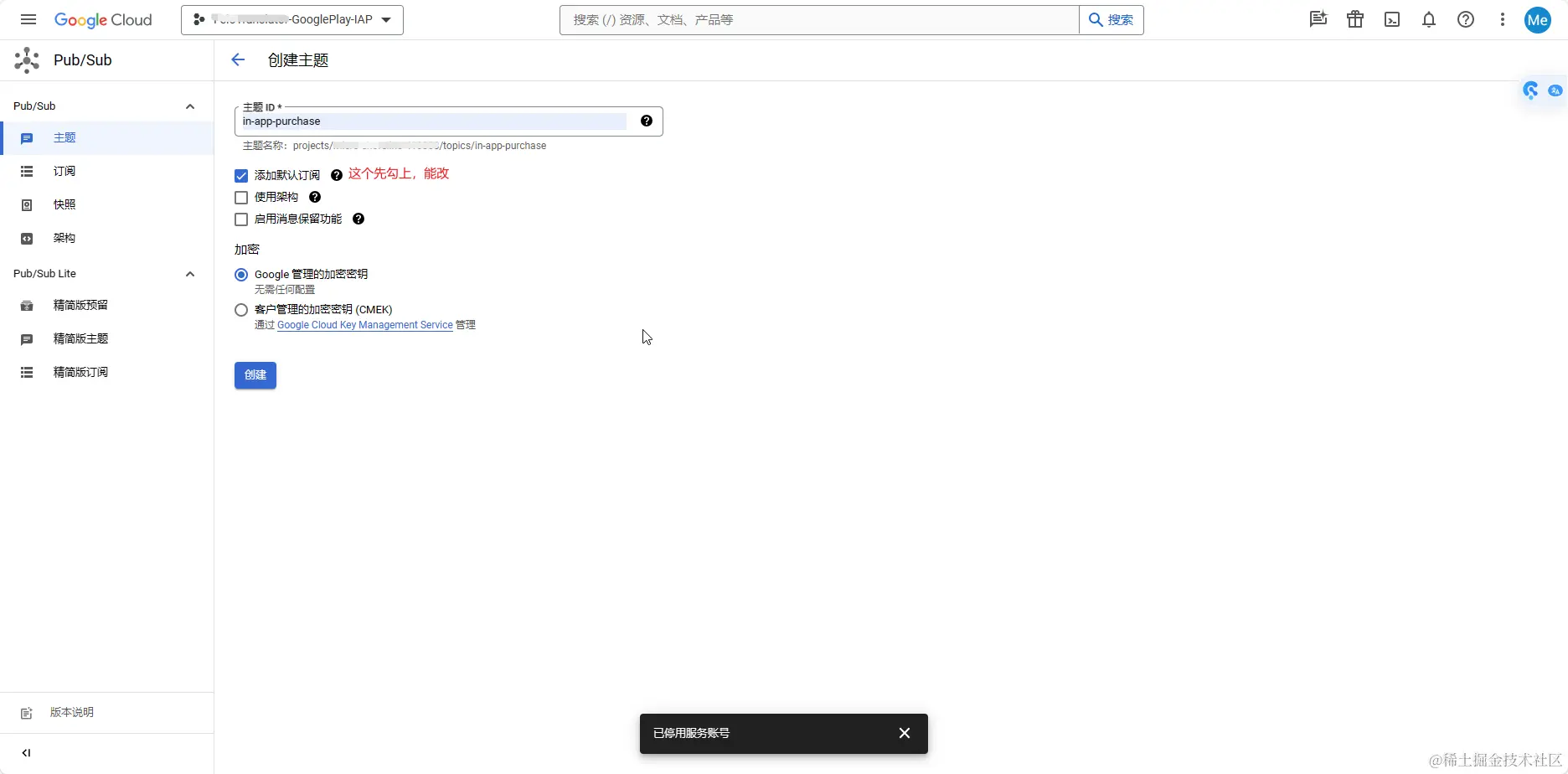Click the 无需任何配置 description text

285,290
